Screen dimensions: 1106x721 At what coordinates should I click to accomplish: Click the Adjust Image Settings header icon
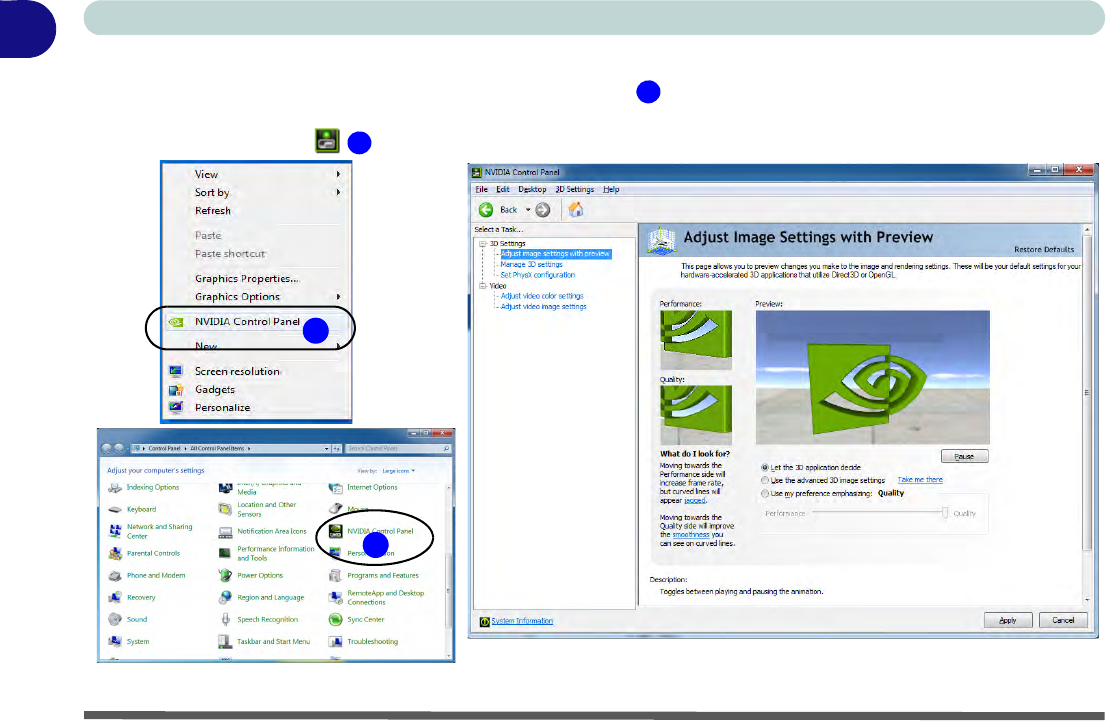[662, 241]
